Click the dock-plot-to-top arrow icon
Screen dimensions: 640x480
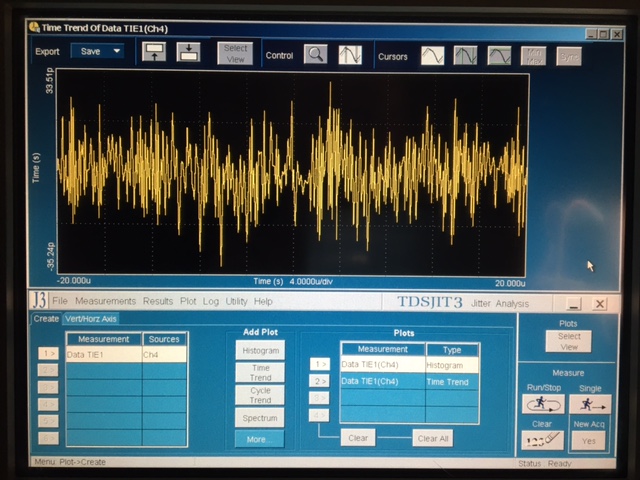(x=154, y=52)
